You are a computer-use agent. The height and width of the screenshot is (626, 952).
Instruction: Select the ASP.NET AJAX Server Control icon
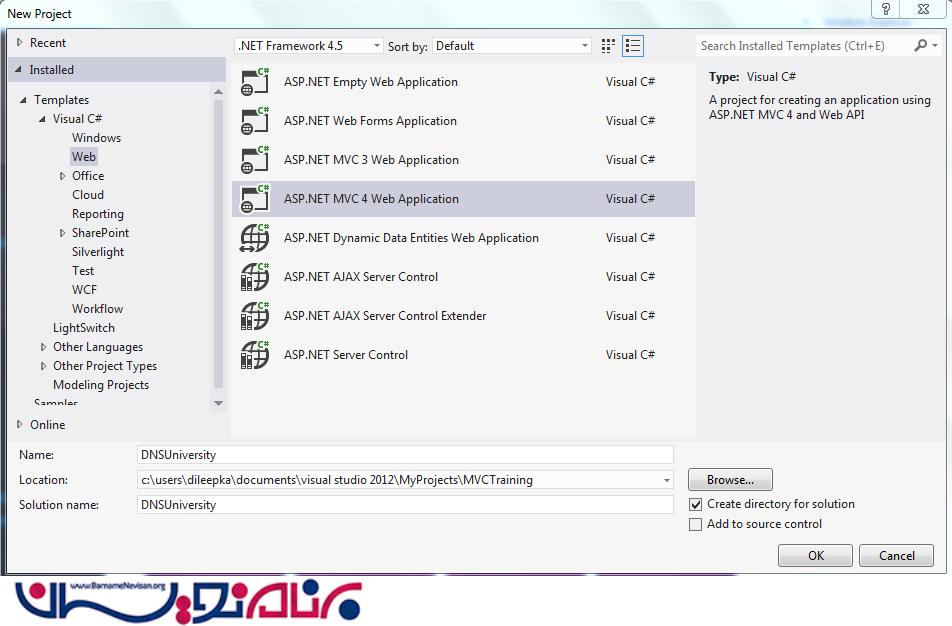tap(255, 278)
